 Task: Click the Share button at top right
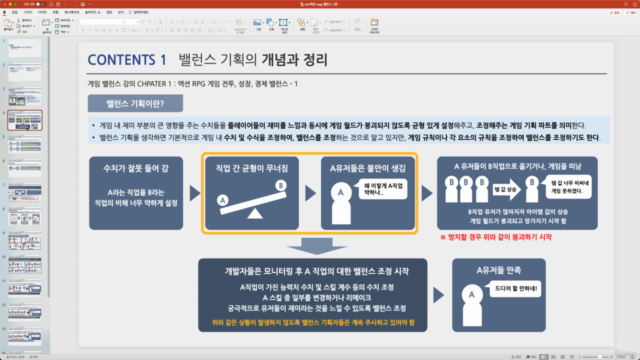click(614, 13)
